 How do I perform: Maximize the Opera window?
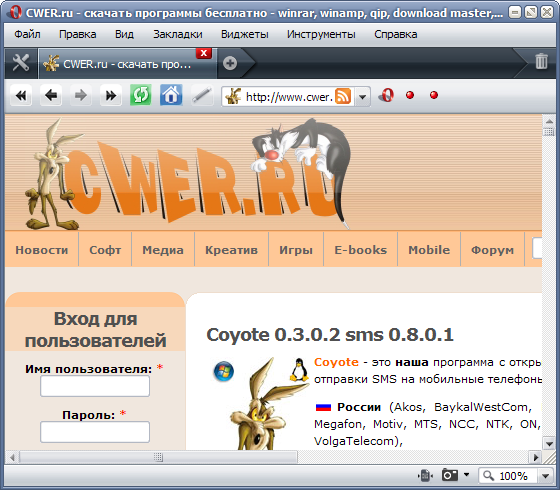[531, 13]
